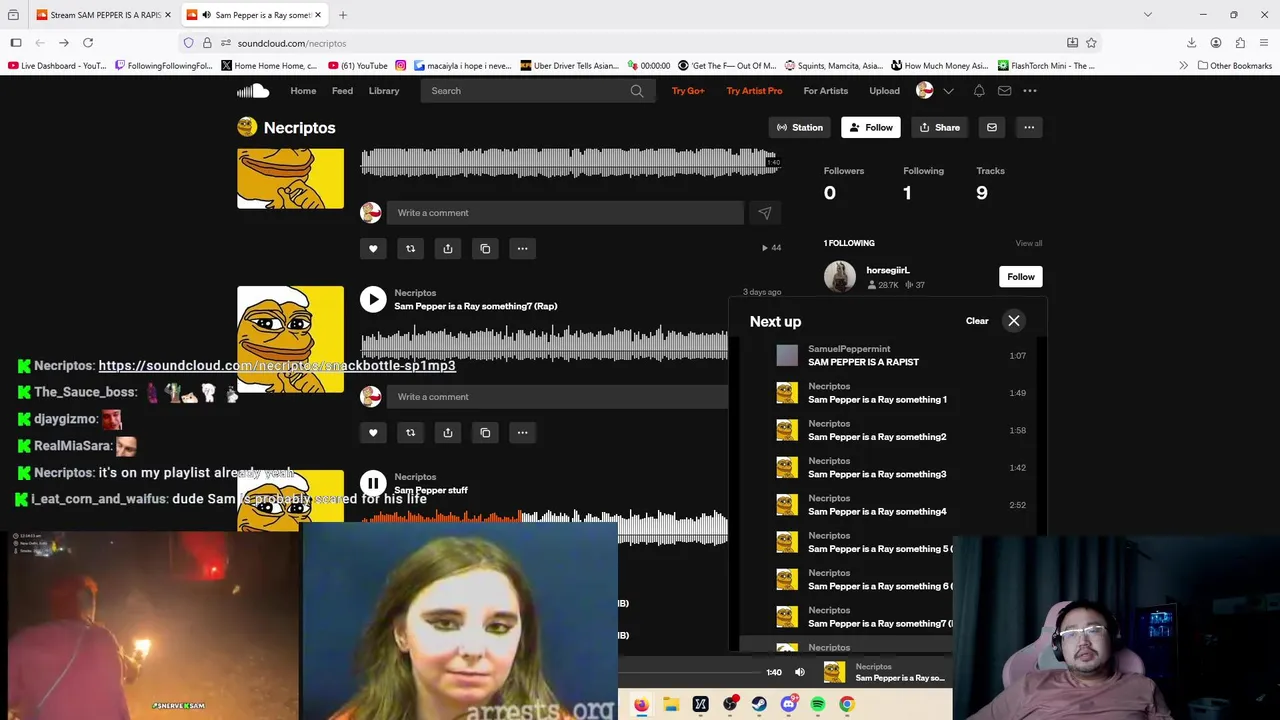Open Necriptos Station button
1280x720 pixels.
pos(800,127)
